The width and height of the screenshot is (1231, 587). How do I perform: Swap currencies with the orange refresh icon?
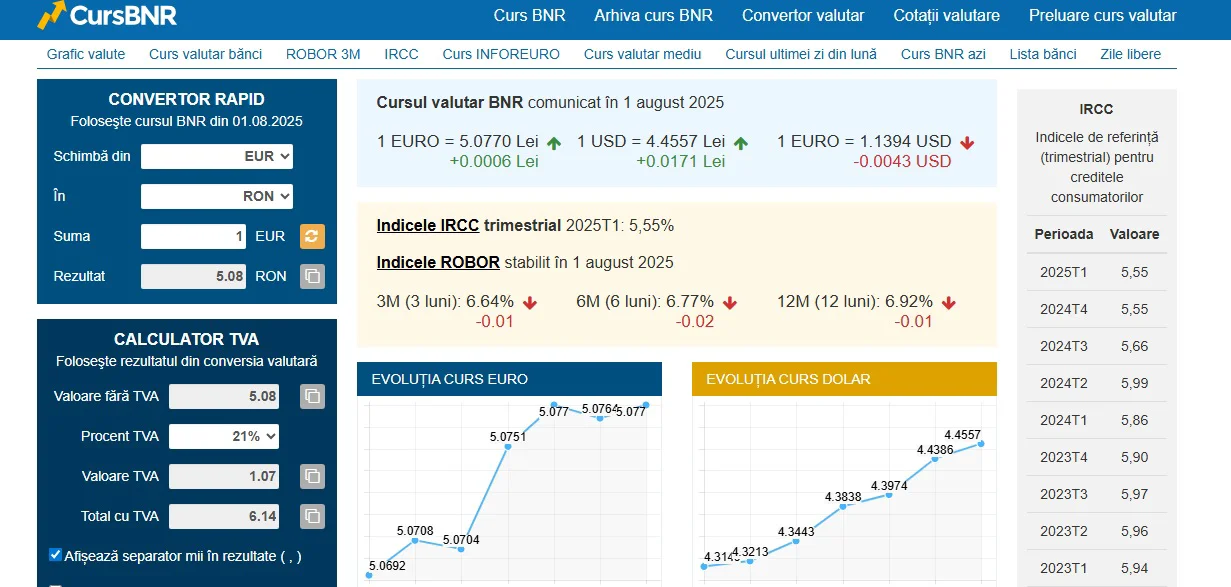pos(313,236)
